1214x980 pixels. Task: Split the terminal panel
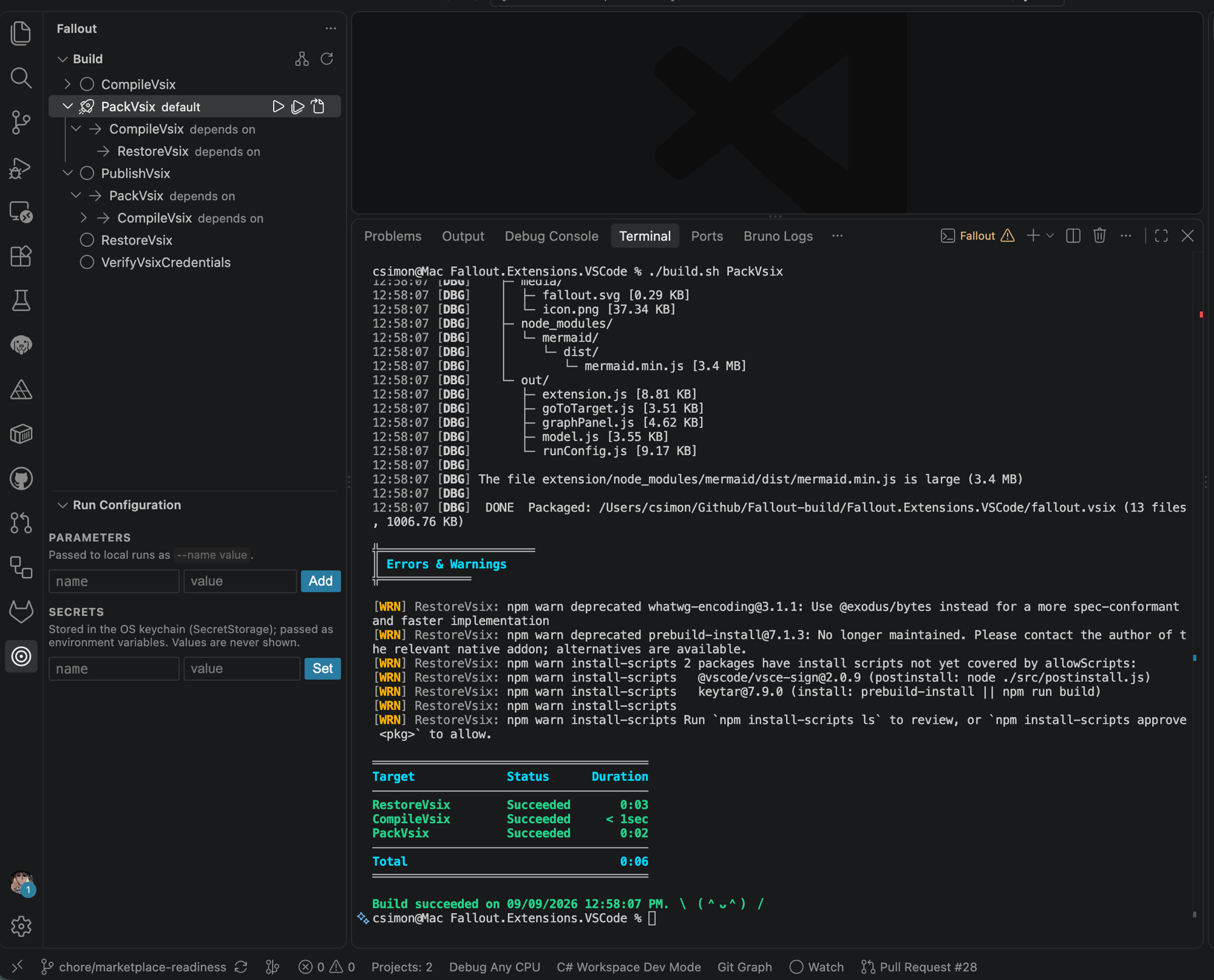point(1073,236)
